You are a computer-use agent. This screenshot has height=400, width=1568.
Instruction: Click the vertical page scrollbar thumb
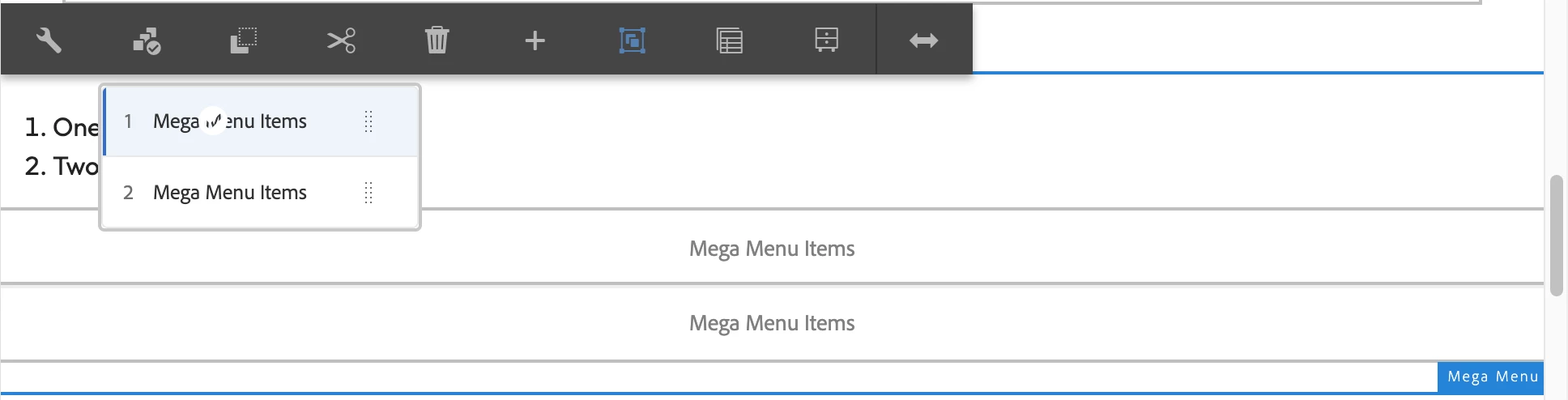pyautogui.click(x=1556, y=236)
